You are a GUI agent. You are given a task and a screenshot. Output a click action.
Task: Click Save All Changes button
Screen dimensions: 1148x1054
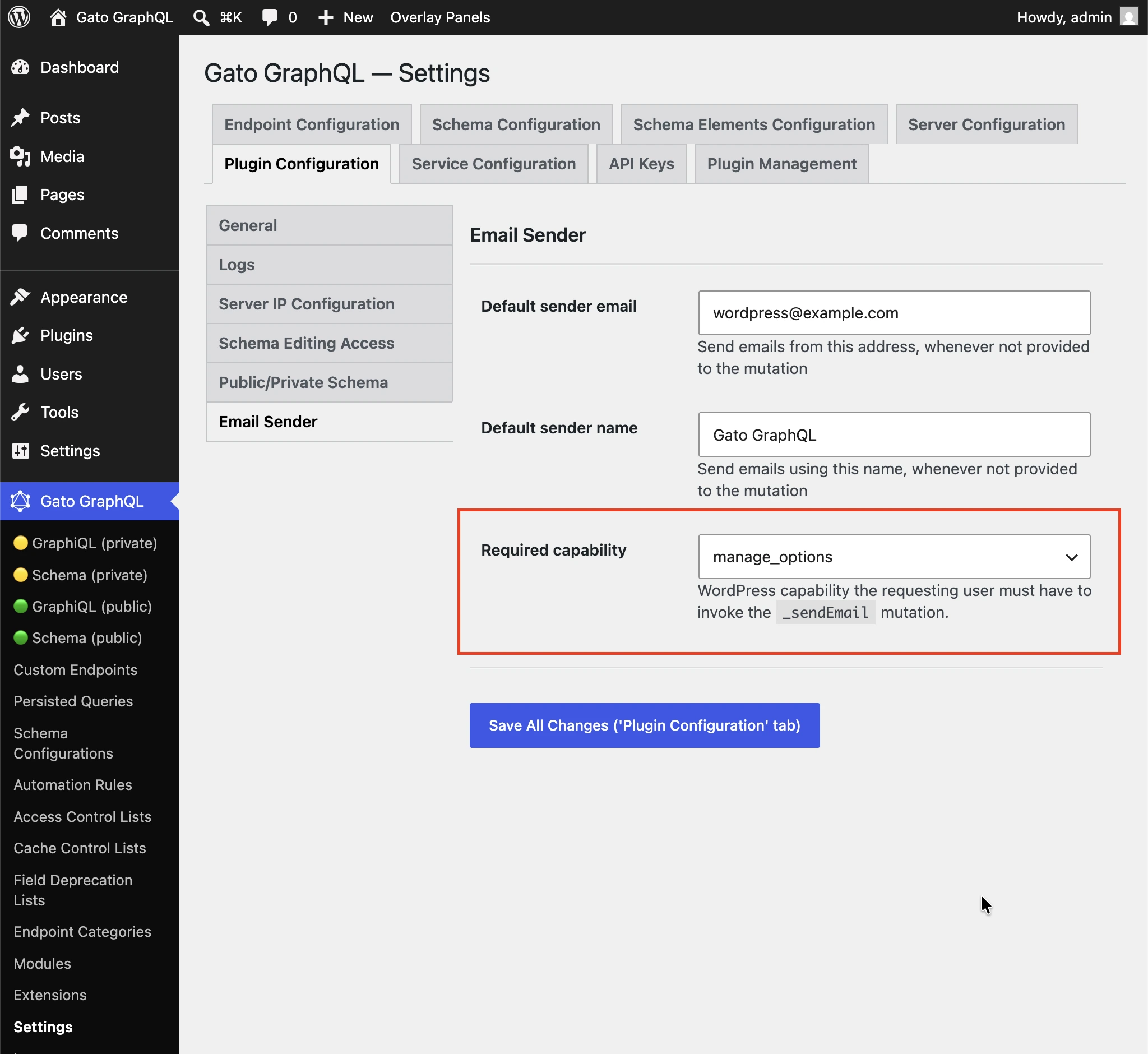645,725
